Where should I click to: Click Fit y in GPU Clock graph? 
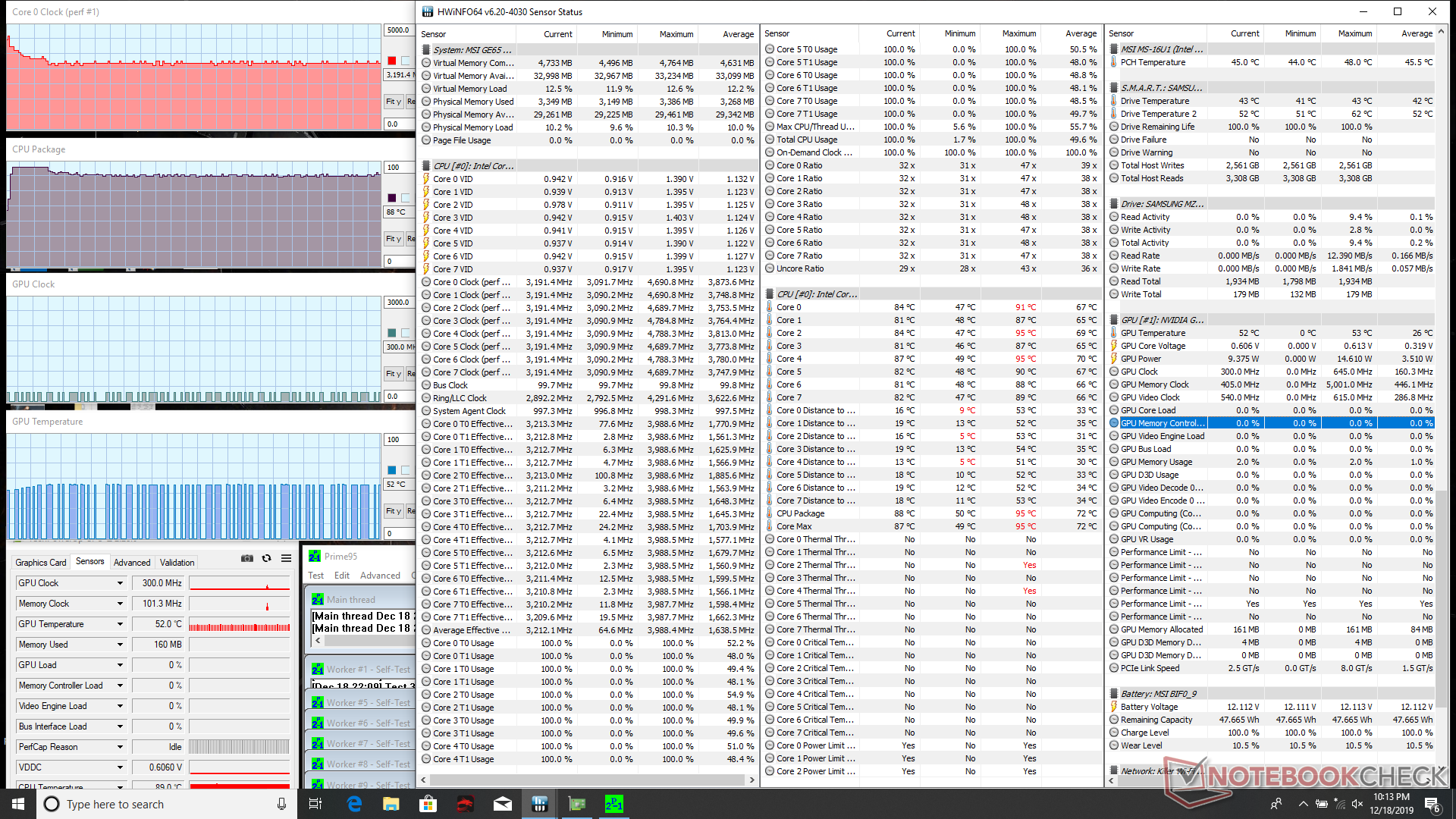click(393, 374)
